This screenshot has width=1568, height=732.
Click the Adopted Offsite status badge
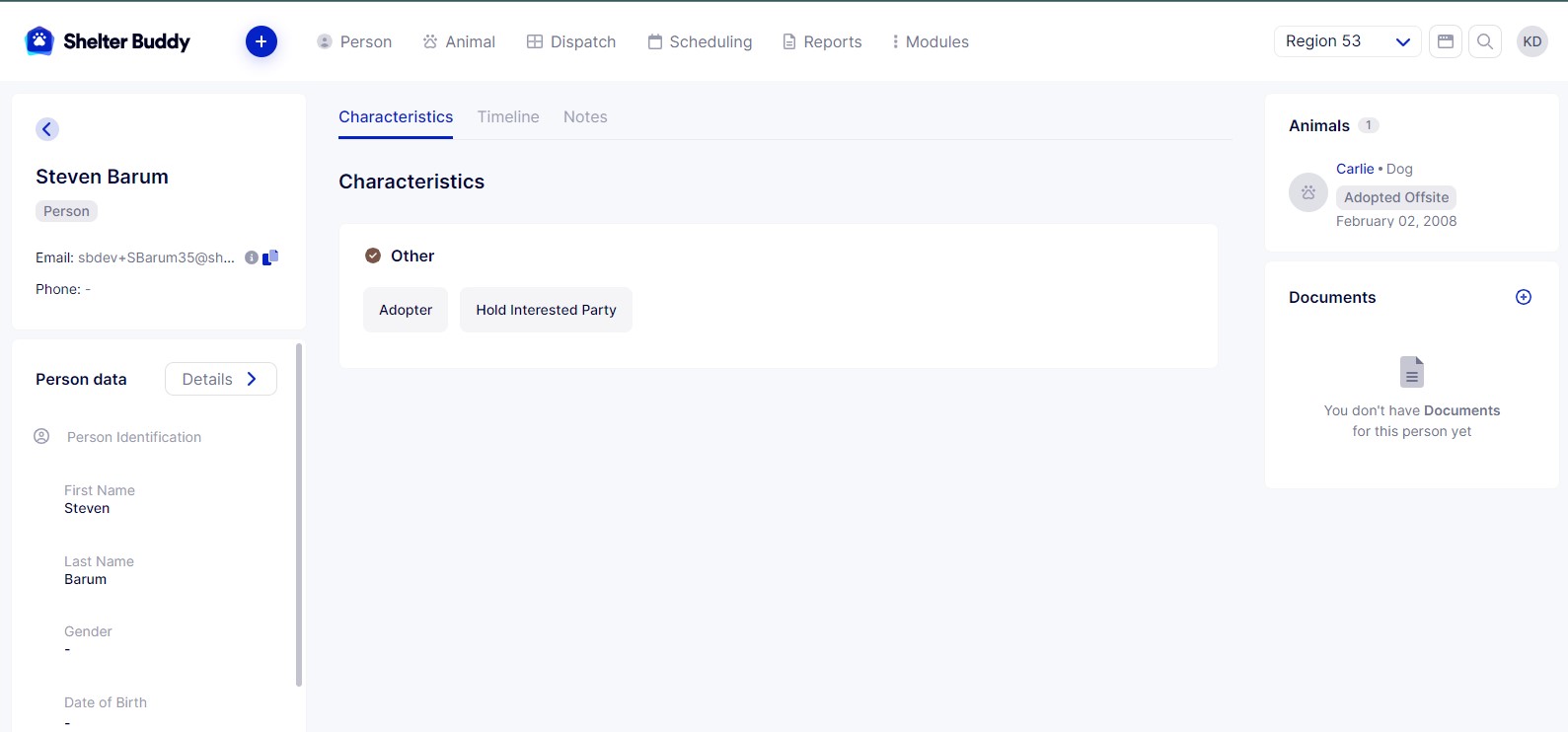click(x=1396, y=197)
